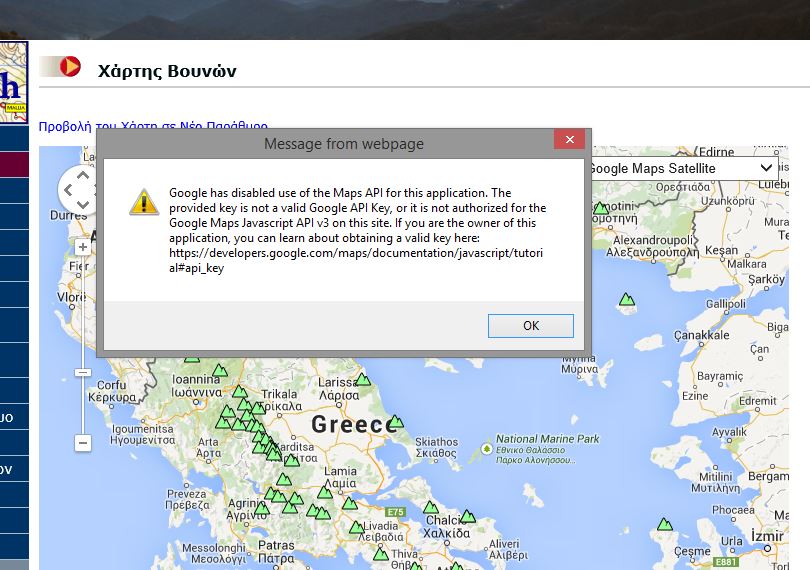Click the National Marine Park map label
The image size is (810, 570).
point(547,439)
